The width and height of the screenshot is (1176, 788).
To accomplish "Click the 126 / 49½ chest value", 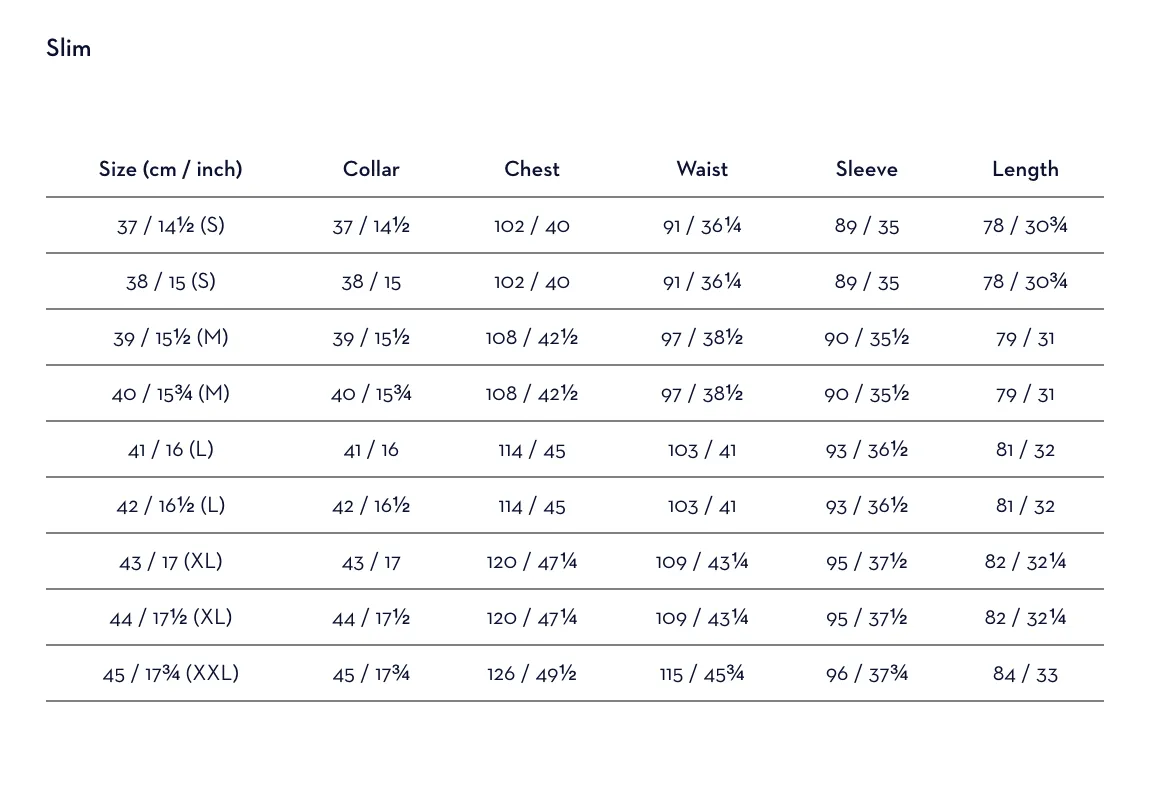I will [532, 673].
